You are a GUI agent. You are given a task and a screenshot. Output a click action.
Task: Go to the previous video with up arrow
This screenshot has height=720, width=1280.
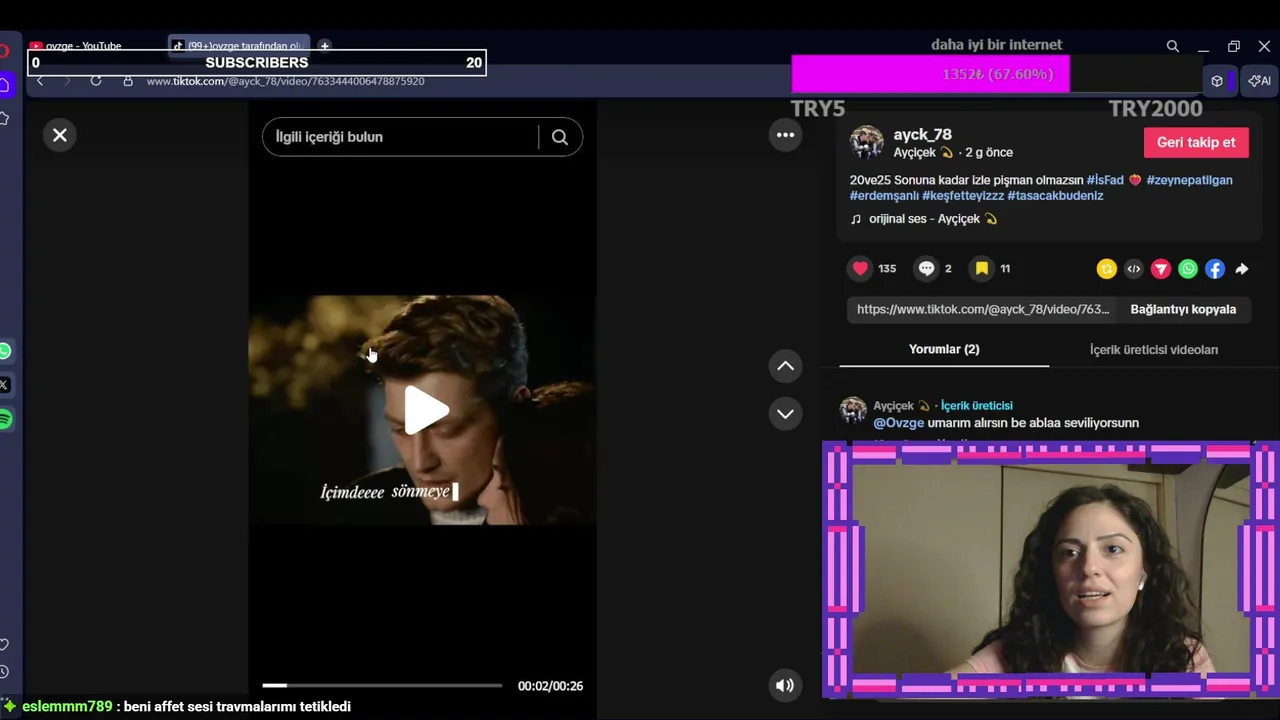786,366
